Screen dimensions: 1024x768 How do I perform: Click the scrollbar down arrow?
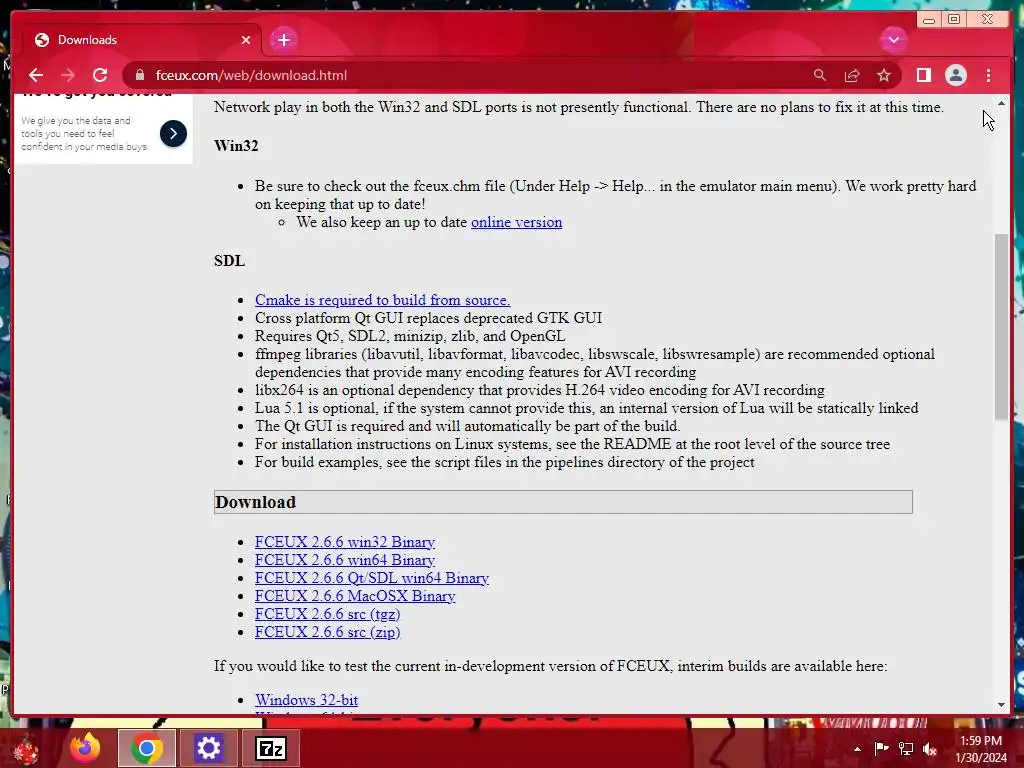click(1001, 705)
